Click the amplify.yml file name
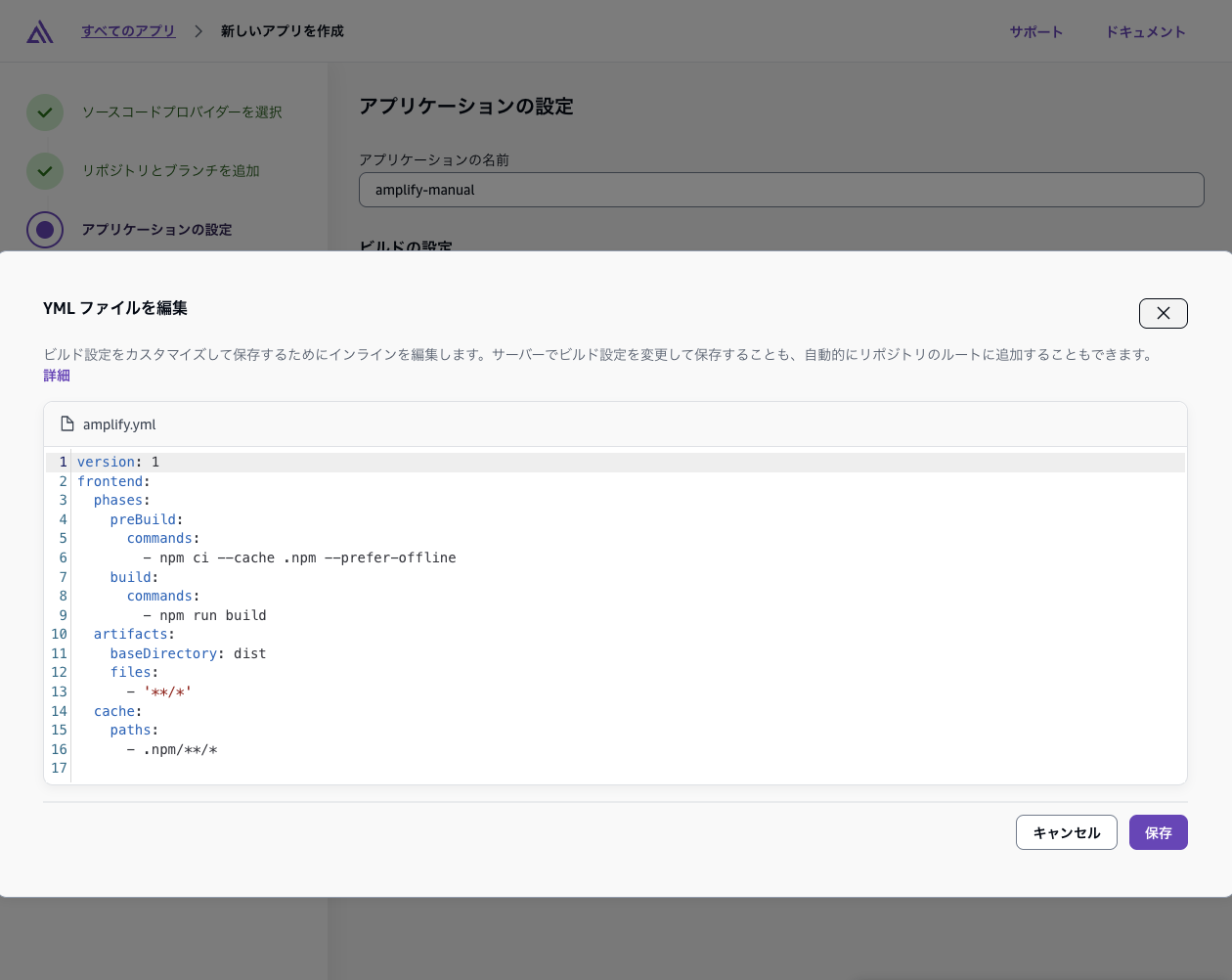1232x980 pixels. pos(119,424)
